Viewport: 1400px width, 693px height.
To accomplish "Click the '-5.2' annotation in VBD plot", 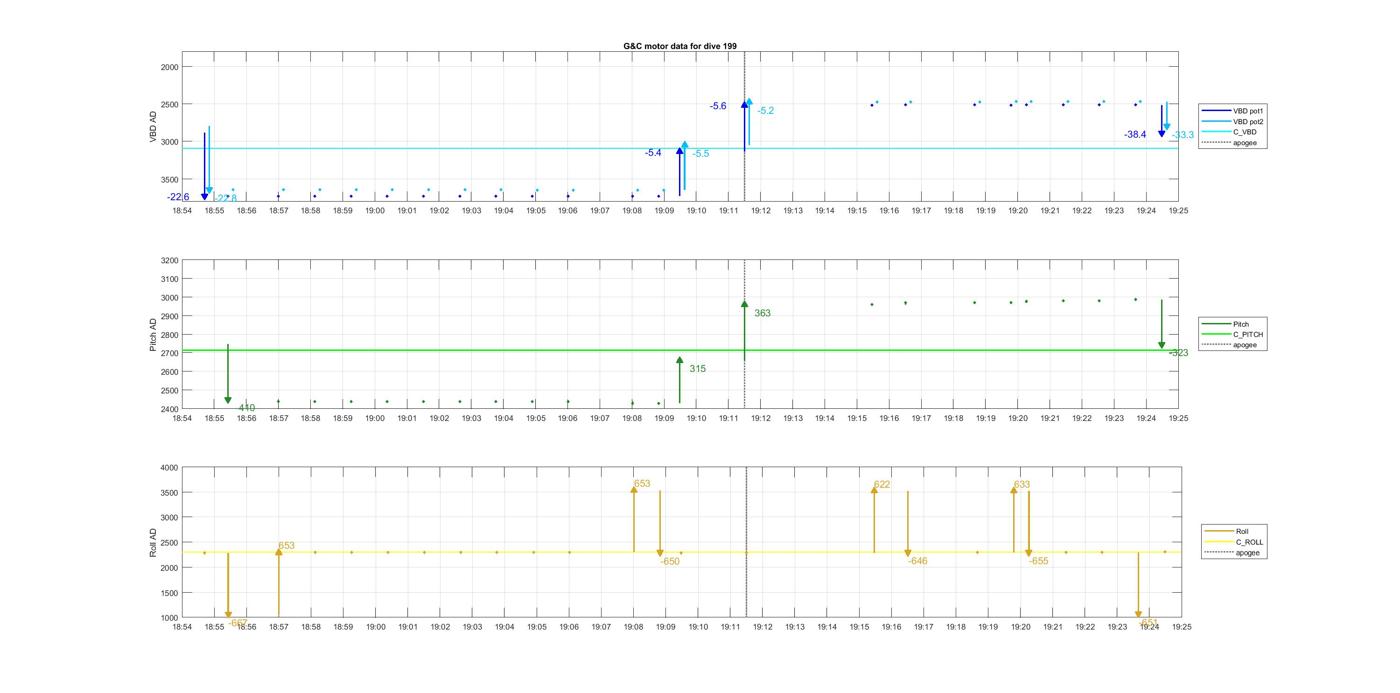I will [x=766, y=111].
